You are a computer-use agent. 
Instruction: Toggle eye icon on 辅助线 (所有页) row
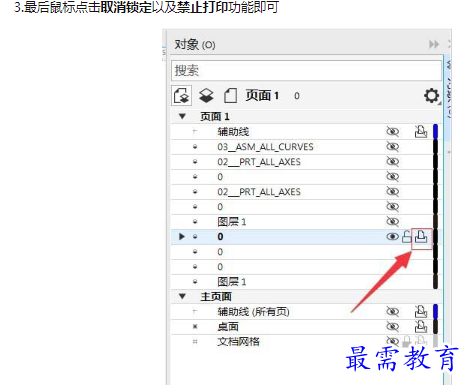392,312
